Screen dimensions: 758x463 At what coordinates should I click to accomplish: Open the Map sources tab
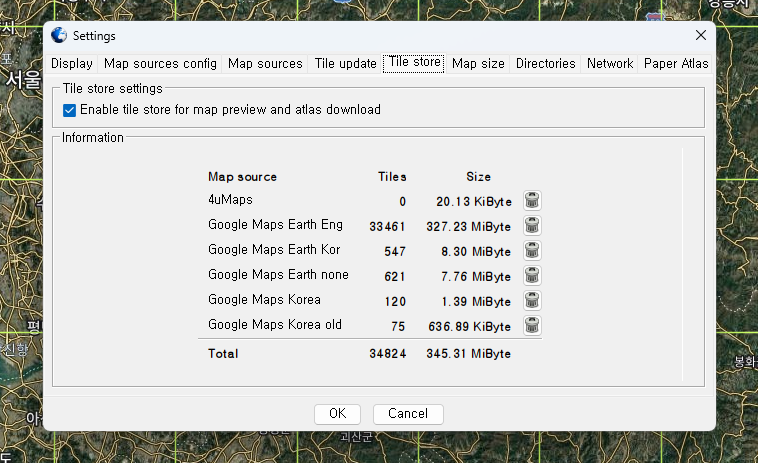pos(265,63)
